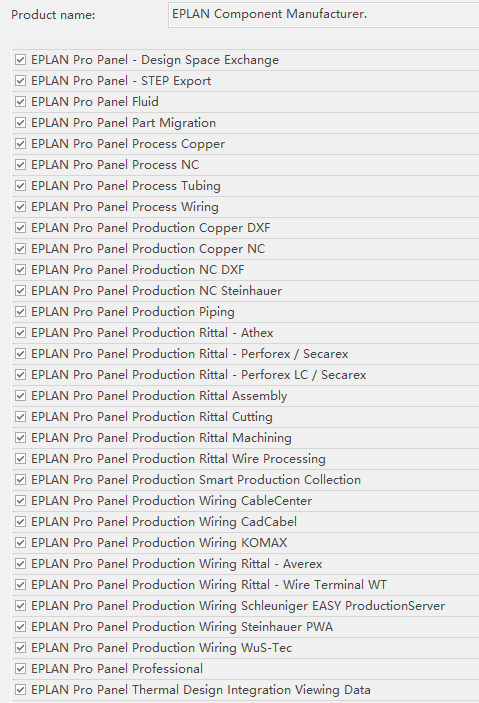The height and width of the screenshot is (703, 479).
Task: Select the Production Wiring Schleuniger EASY ProductionServer row
Action: tap(246, 606)
